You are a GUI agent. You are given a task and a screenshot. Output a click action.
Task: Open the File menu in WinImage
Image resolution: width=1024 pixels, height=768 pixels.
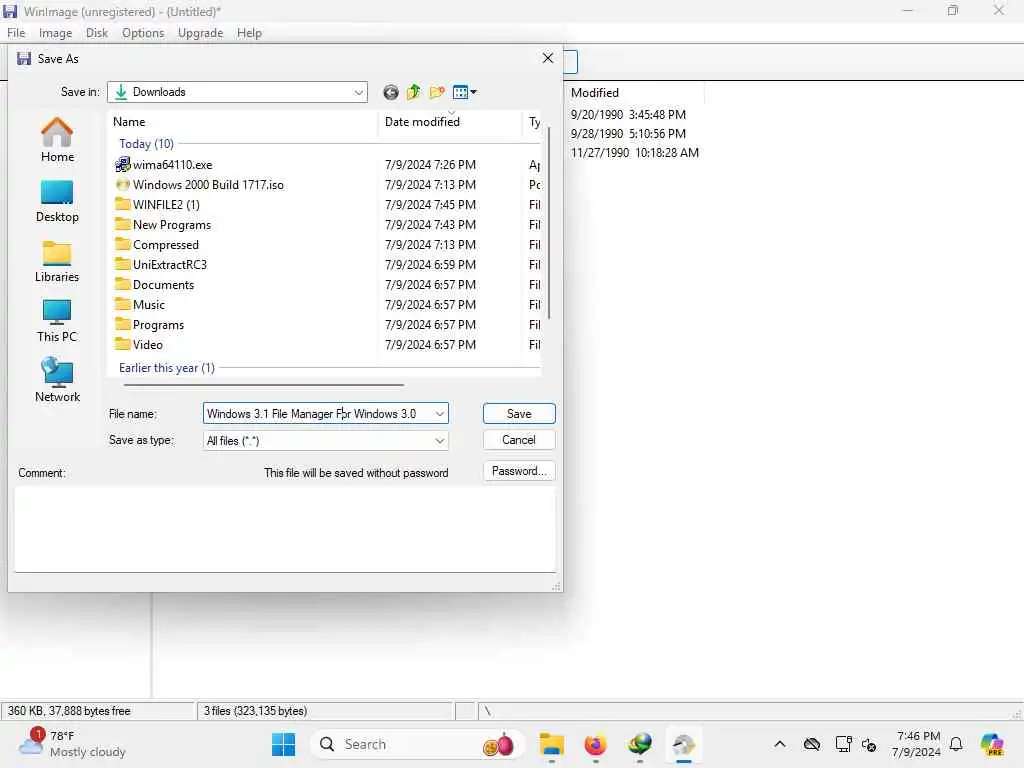16,33
